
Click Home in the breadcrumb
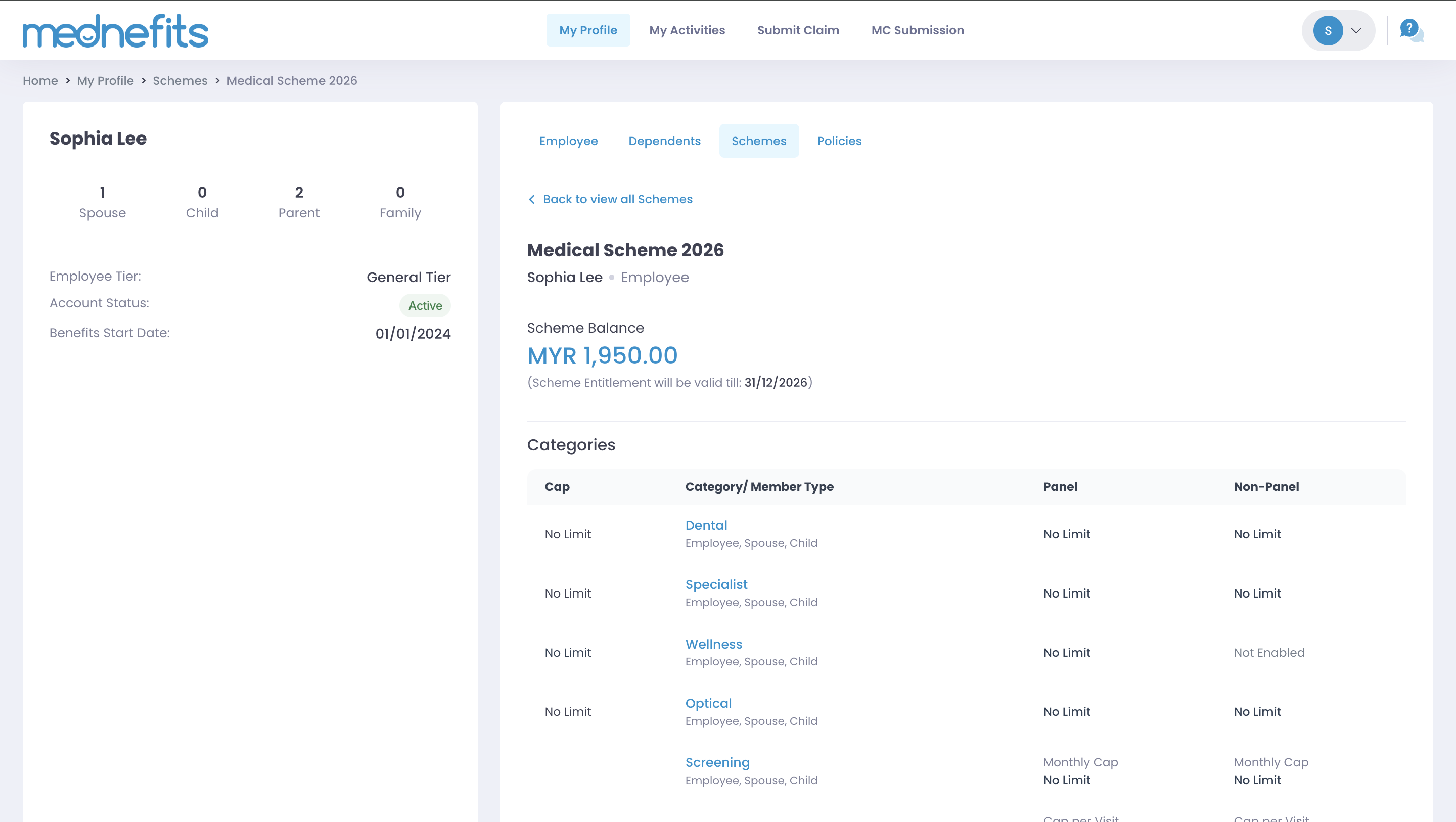click(40, 81)
